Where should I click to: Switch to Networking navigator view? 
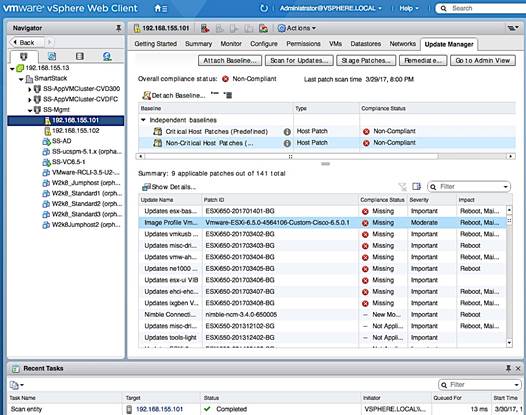coord(107,56)
